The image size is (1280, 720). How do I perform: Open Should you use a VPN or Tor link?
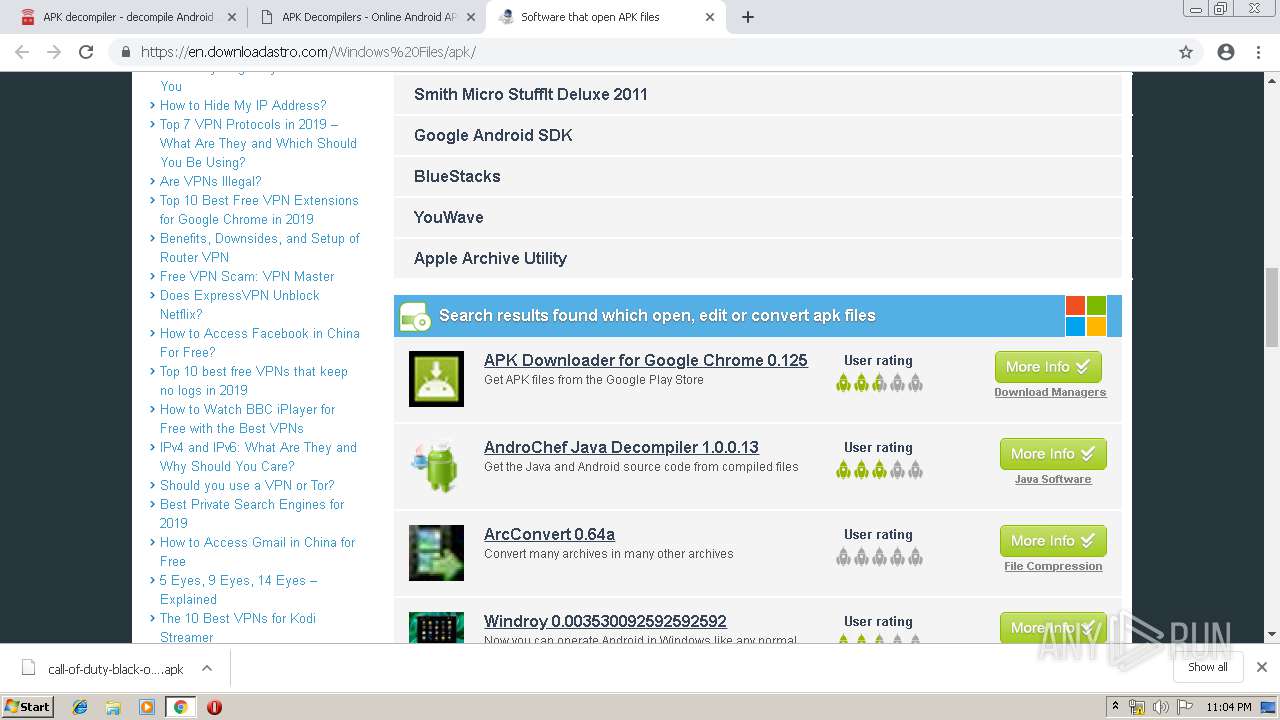[x=247, y=485]
